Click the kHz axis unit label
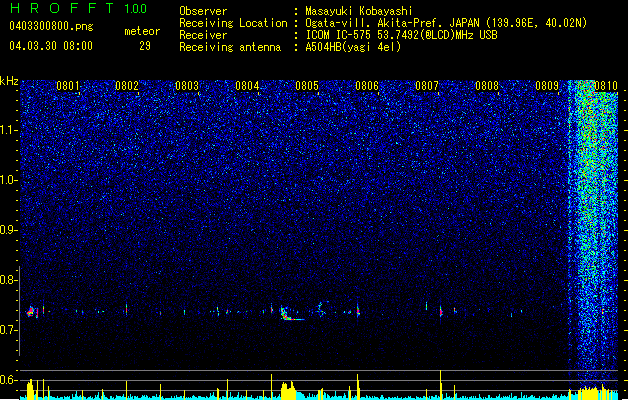Screen dimensions: 629x400 (x=9, y=81)
